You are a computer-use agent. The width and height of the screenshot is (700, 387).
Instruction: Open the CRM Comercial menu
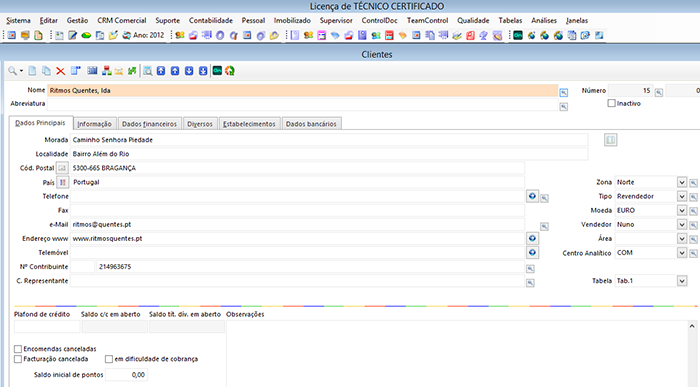pyautogui.click(x=121, y=21)
